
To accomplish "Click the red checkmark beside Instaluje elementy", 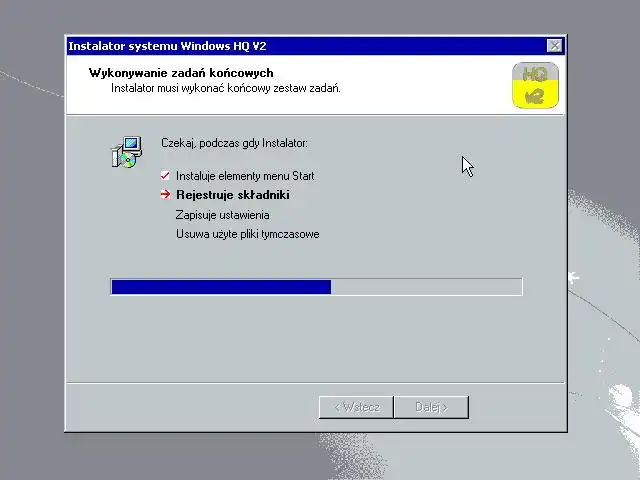I will (x=165, y=176).
